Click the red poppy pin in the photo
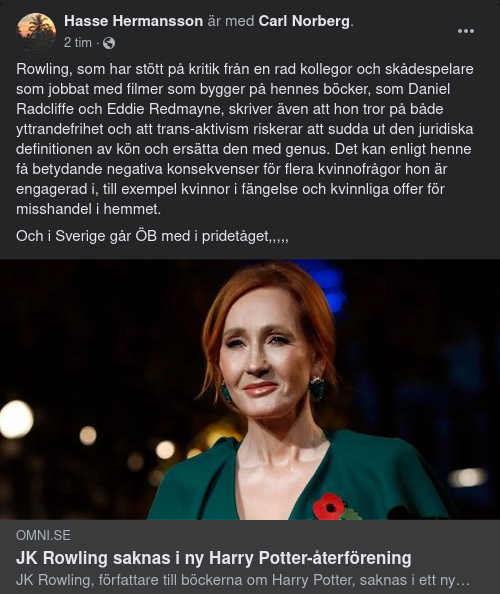 (x=329, y=506)
